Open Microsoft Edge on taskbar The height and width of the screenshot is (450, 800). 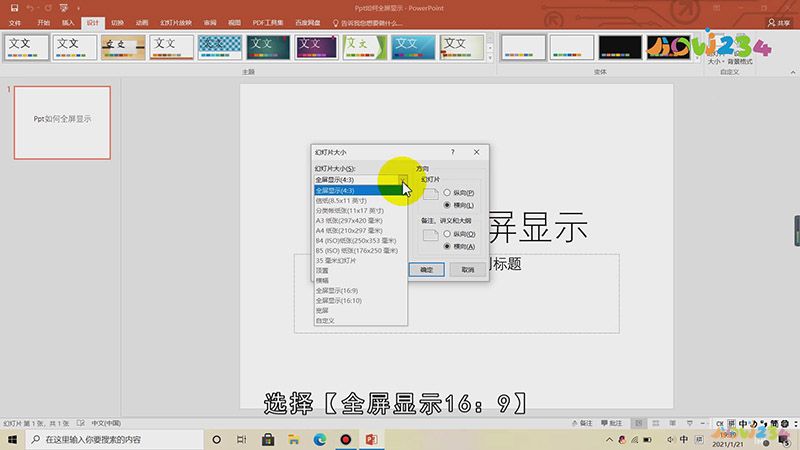coord(320,439)
